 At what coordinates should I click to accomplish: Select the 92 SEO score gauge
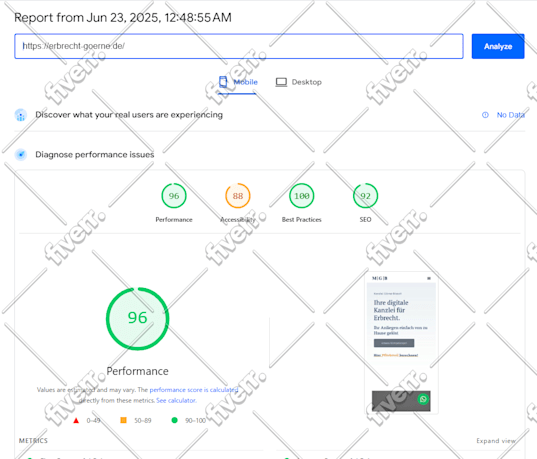pyautogui.click(x=365, y=196)
